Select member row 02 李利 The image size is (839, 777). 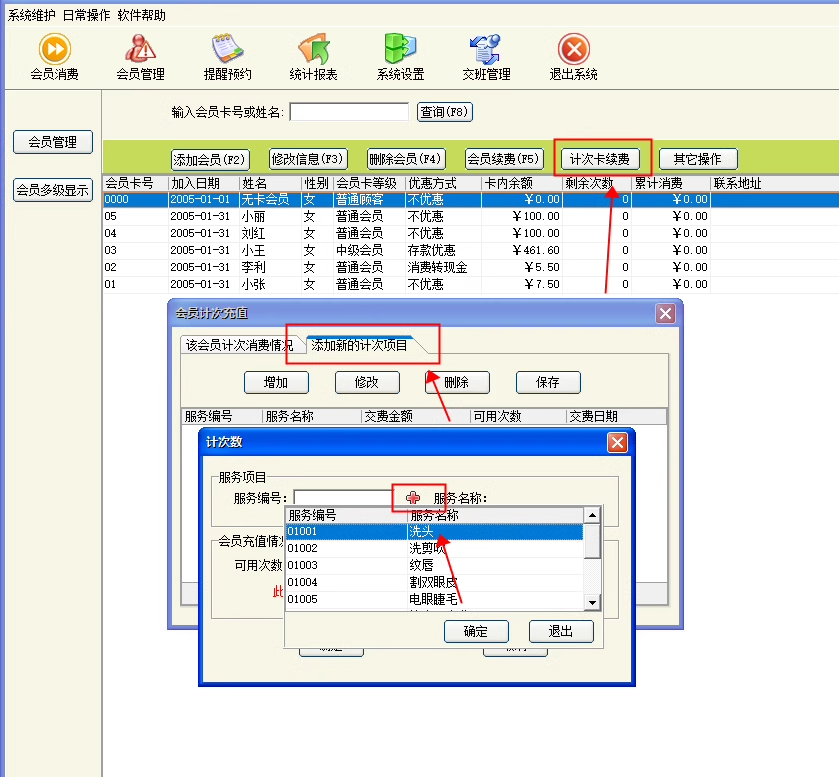[471, 267]
